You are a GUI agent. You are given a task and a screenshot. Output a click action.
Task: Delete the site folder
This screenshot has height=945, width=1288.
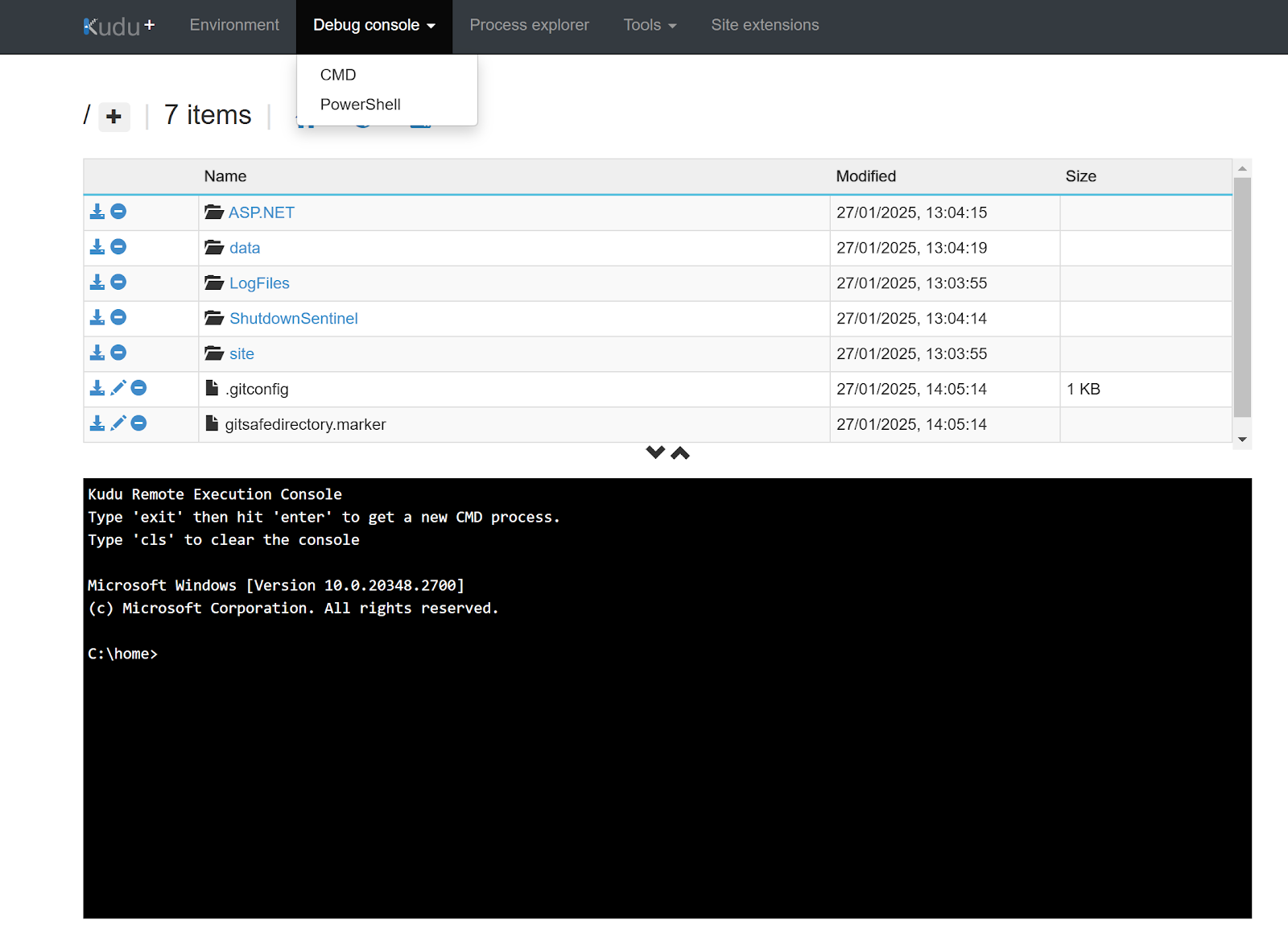118,353
